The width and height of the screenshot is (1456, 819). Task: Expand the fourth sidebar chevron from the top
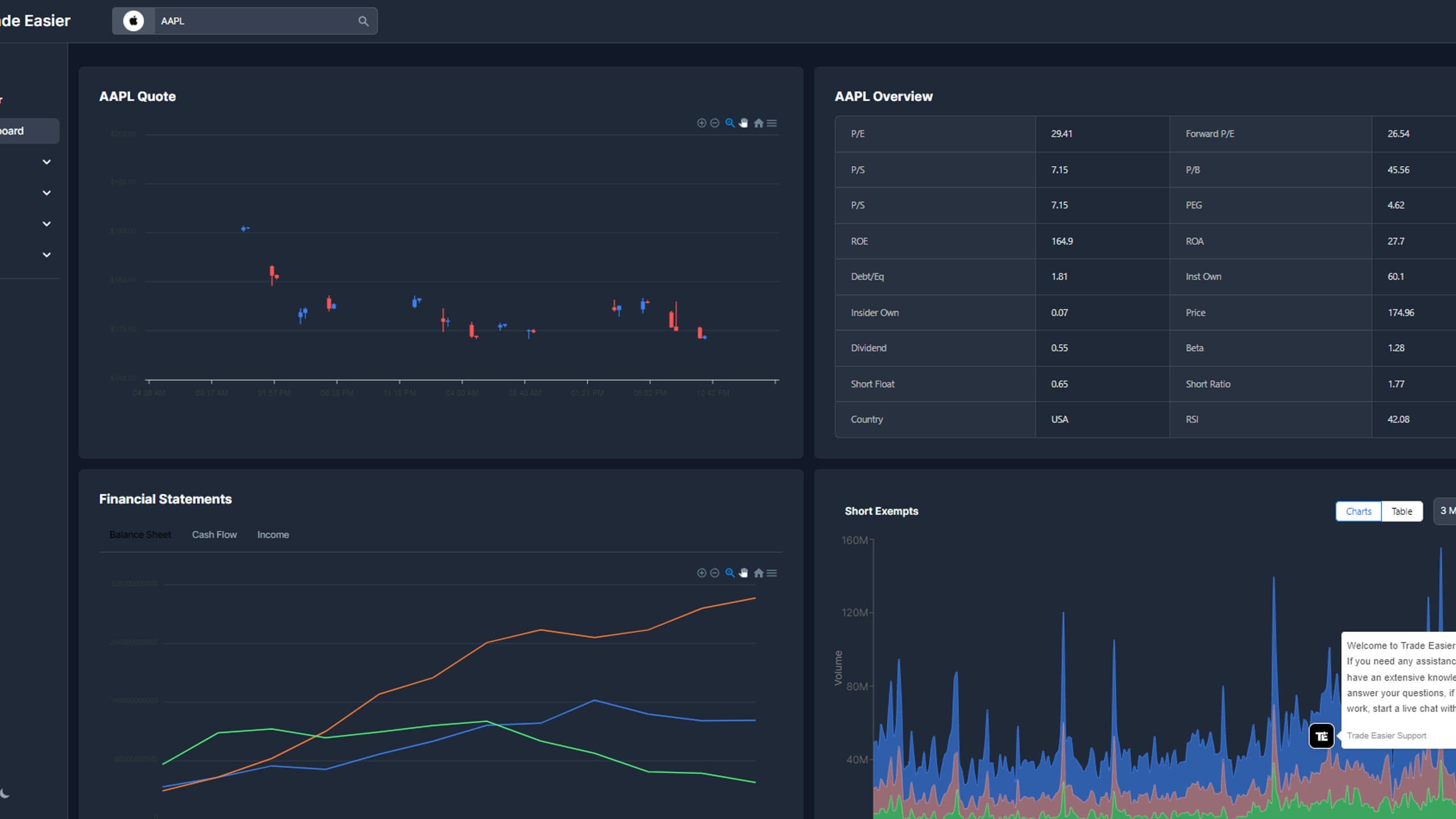pyautogui.click(x=47, y=255)
